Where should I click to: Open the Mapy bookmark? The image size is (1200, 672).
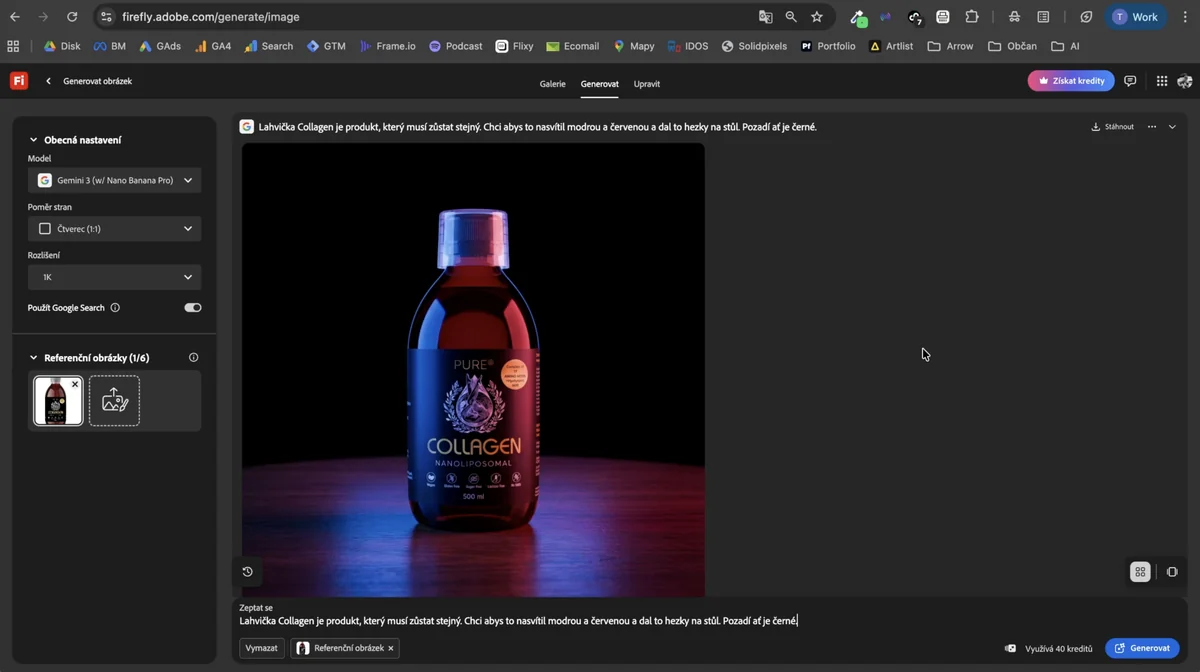(633, 46)
